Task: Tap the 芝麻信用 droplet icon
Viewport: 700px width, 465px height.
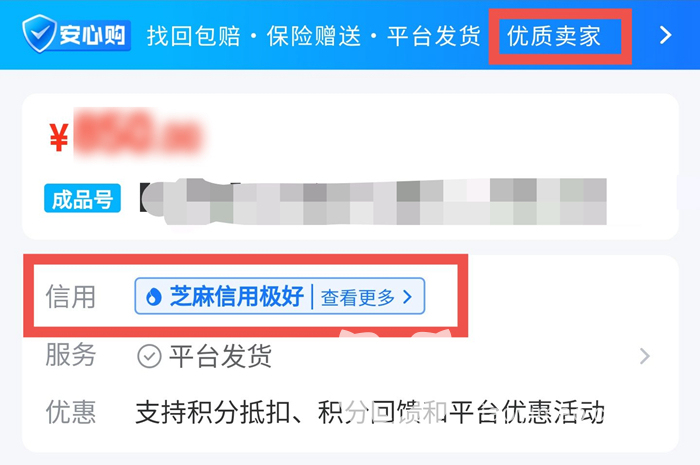Action: tap(154, 296)
